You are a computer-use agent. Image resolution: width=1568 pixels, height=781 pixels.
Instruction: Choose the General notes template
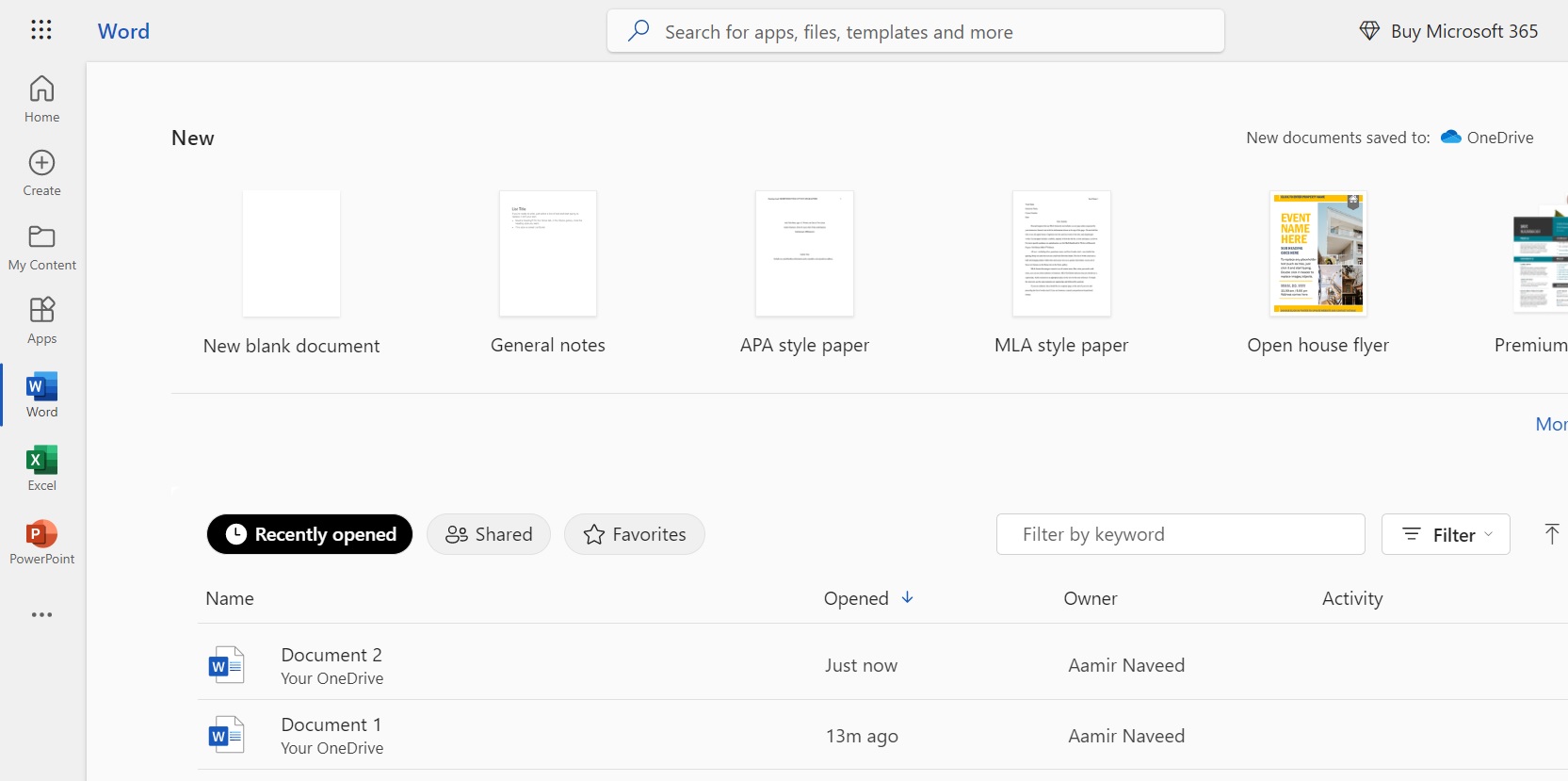548,273
